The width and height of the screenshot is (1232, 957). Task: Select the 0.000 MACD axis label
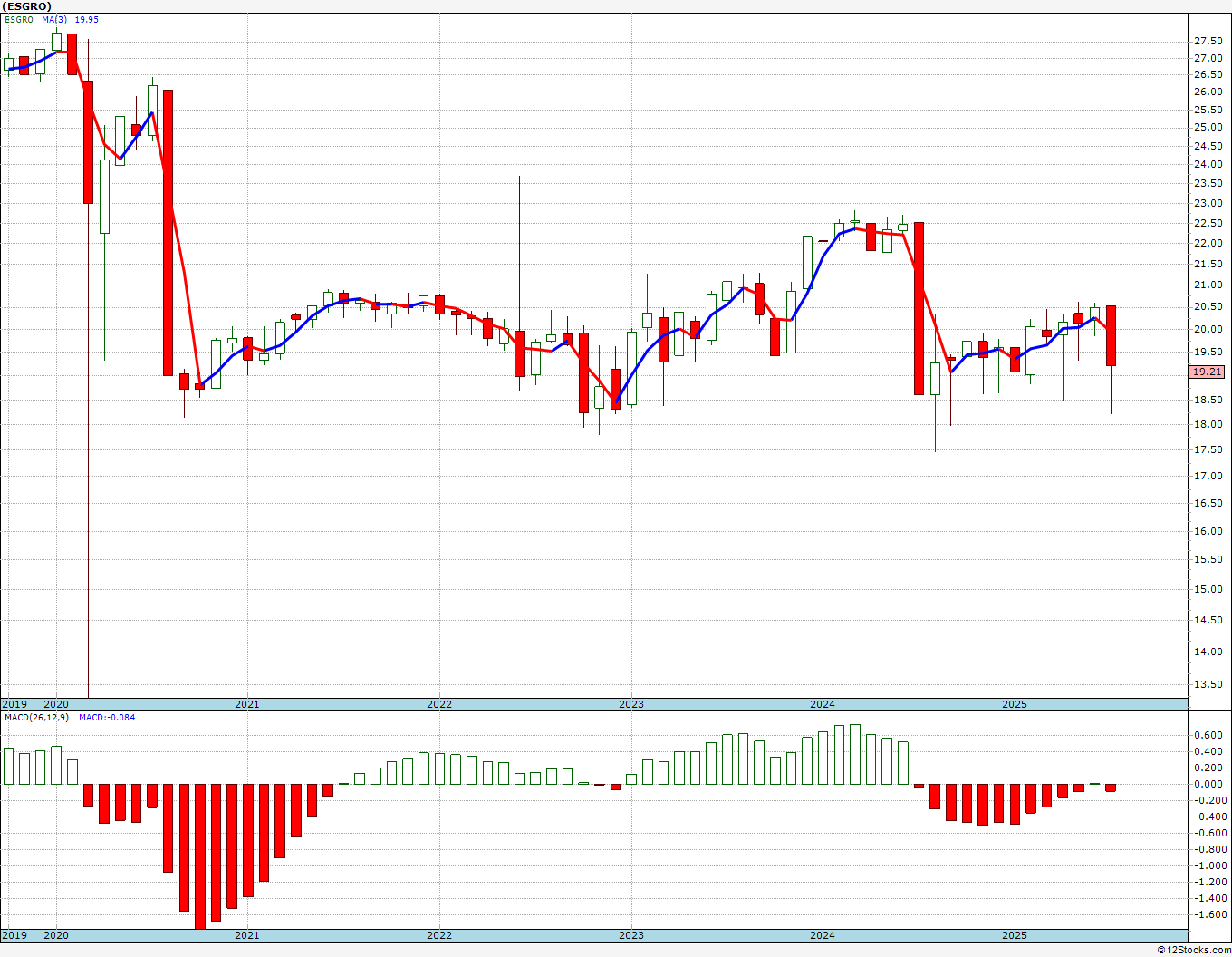click(1208, 784)
